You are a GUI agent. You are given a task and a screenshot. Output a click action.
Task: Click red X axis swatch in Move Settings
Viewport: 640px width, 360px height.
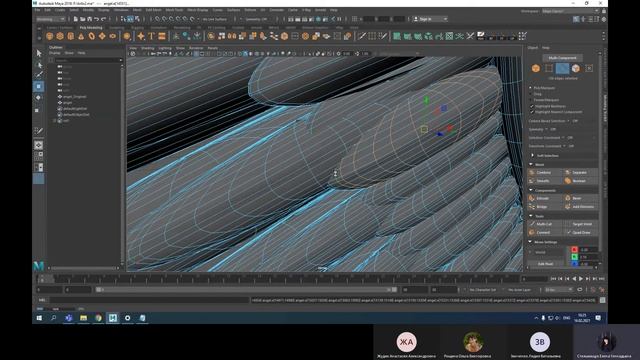click(574, 250)
